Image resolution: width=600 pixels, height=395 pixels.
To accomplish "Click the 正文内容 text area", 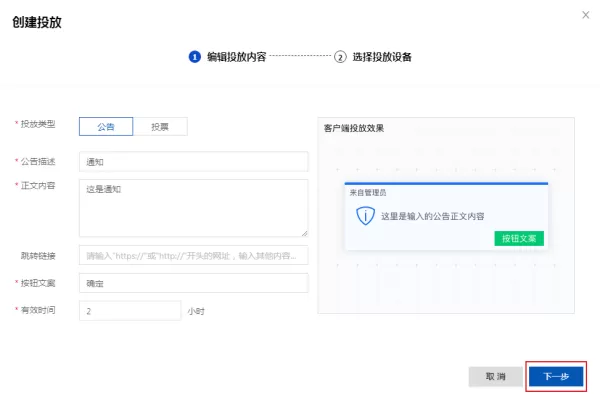I will 194,208.
